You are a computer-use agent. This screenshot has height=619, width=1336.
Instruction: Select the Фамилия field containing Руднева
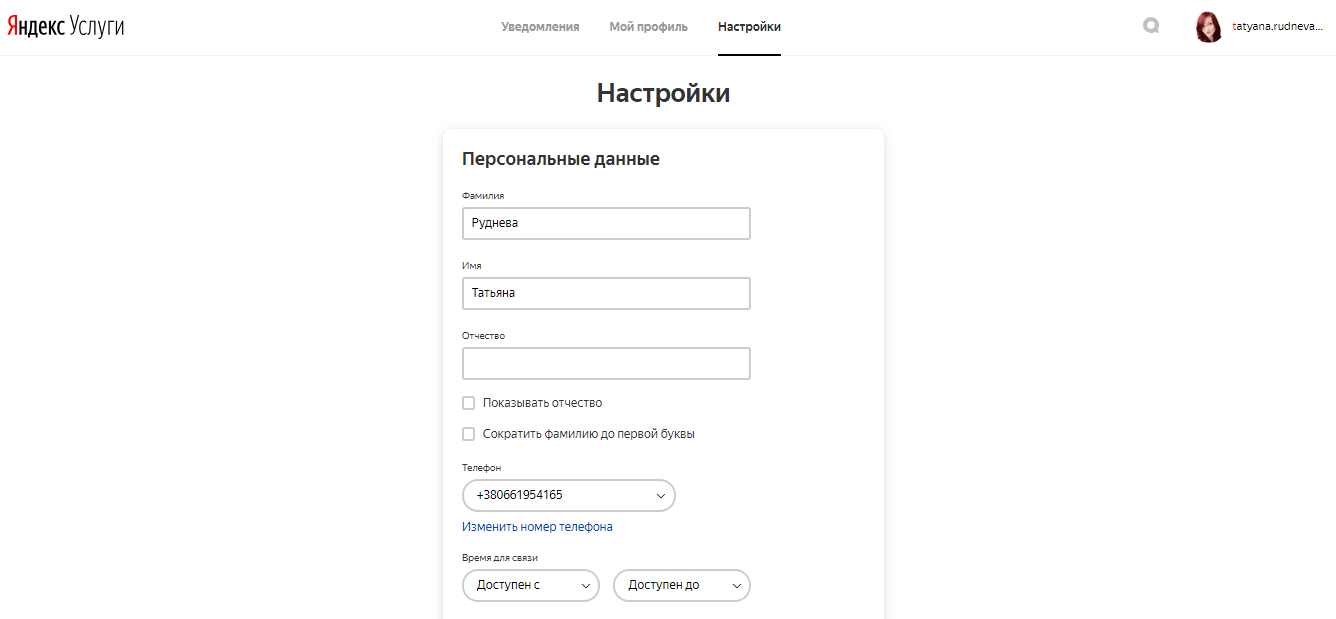[606, 223]
